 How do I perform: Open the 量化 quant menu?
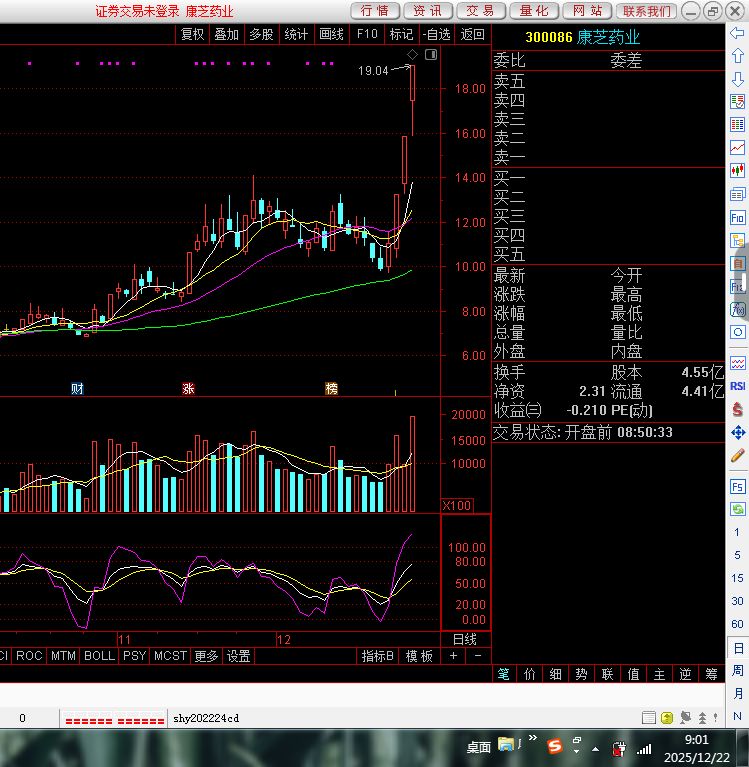pos(534,11)
